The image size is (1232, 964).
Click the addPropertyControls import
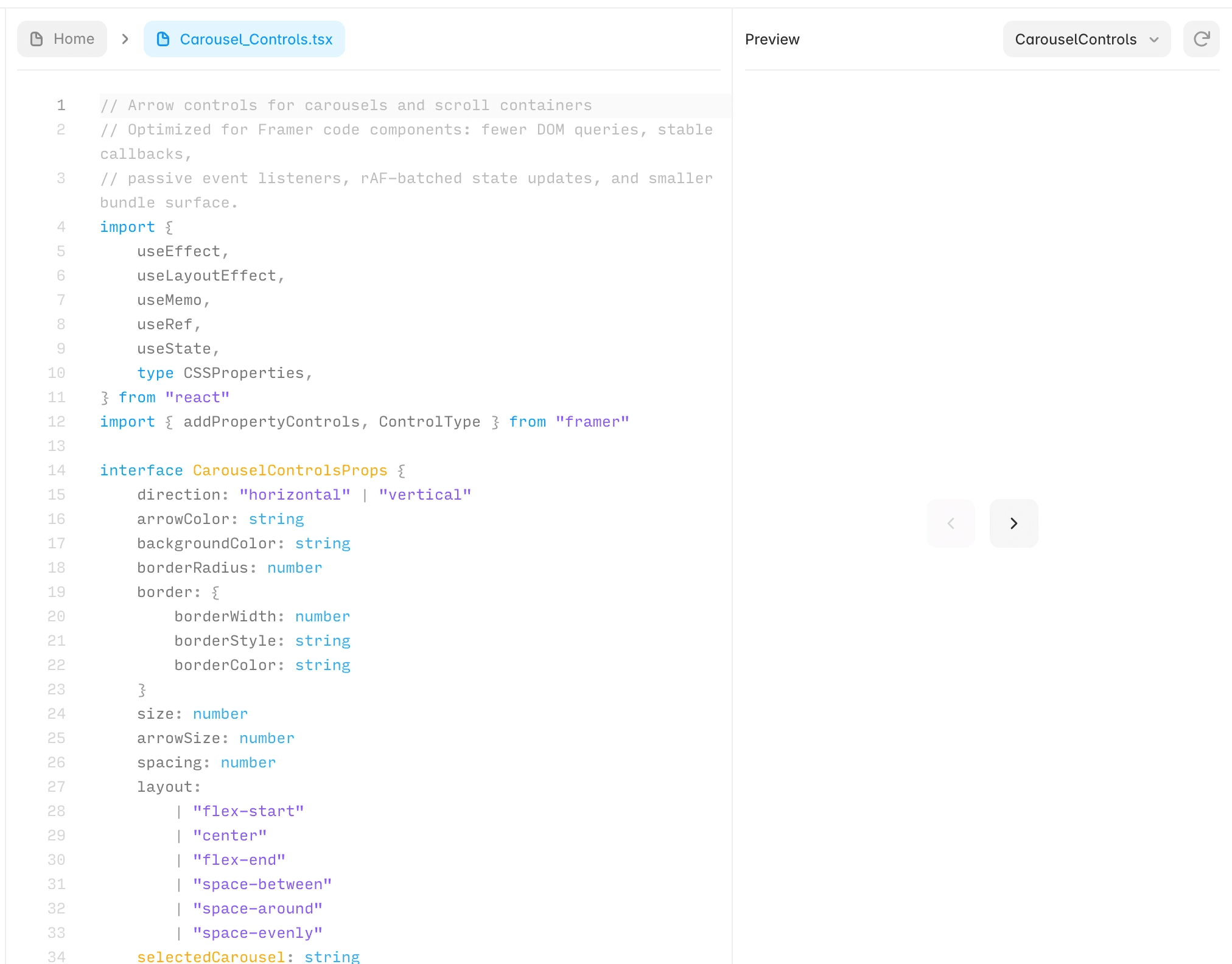click(x=271, y=422)
